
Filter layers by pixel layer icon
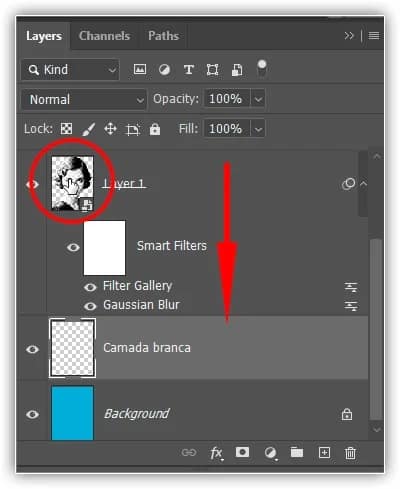(140, 69)
